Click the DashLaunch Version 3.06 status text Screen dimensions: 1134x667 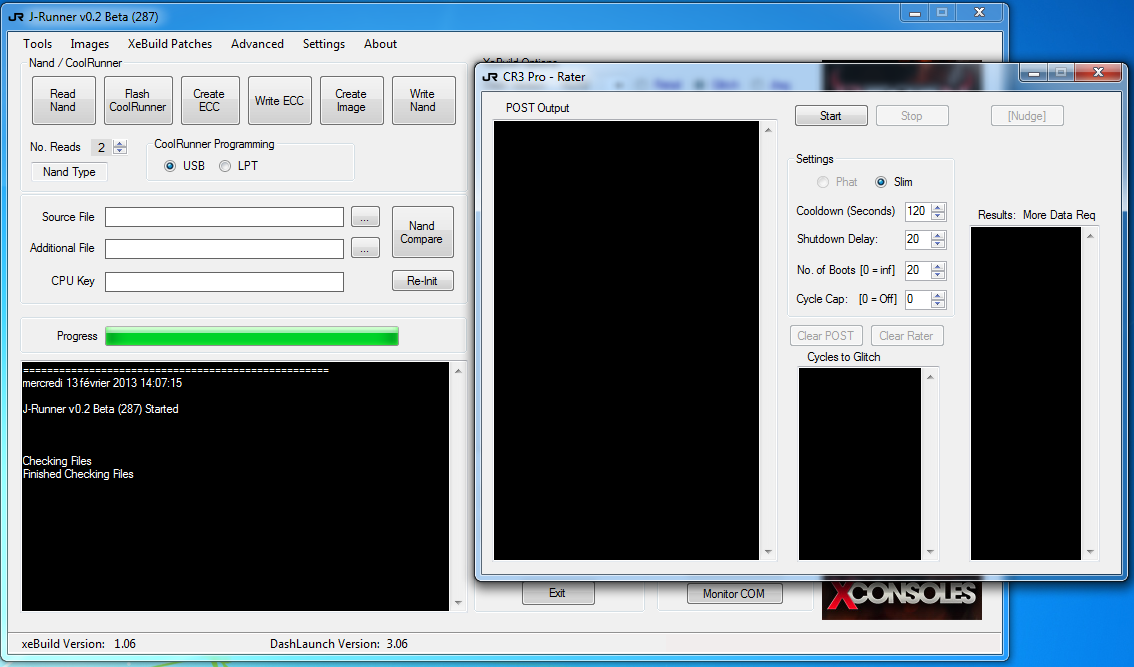[339, 644]
